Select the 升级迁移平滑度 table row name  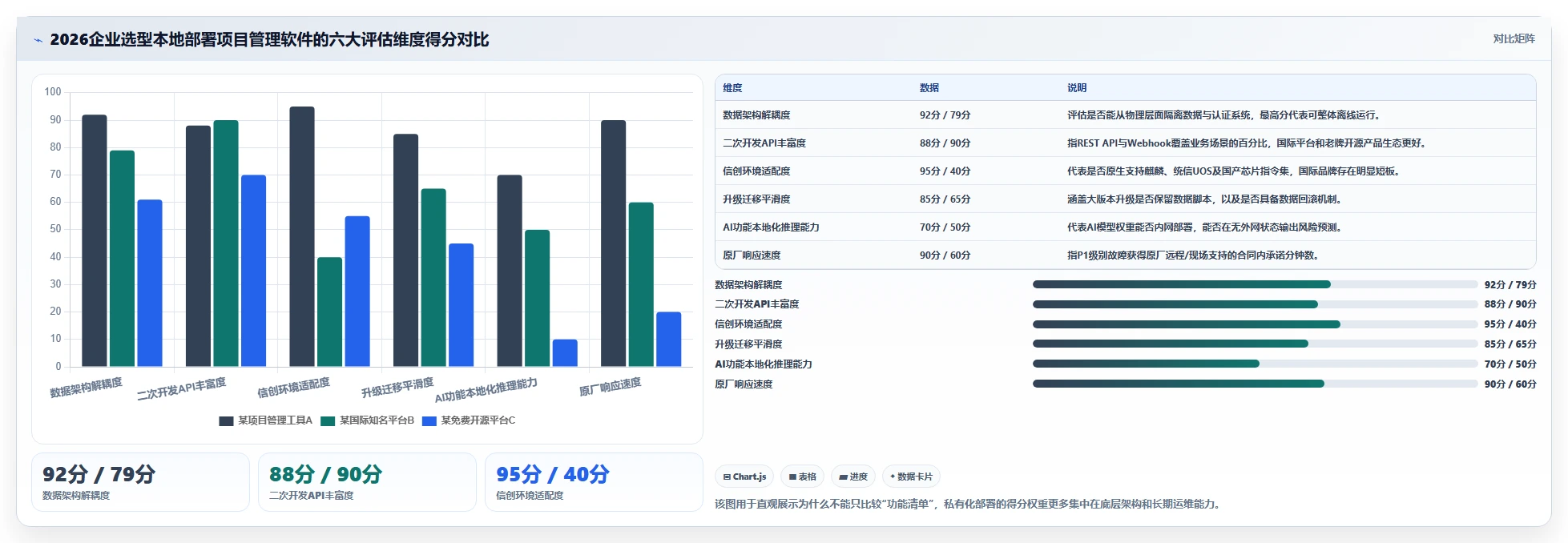click(756, 199)
